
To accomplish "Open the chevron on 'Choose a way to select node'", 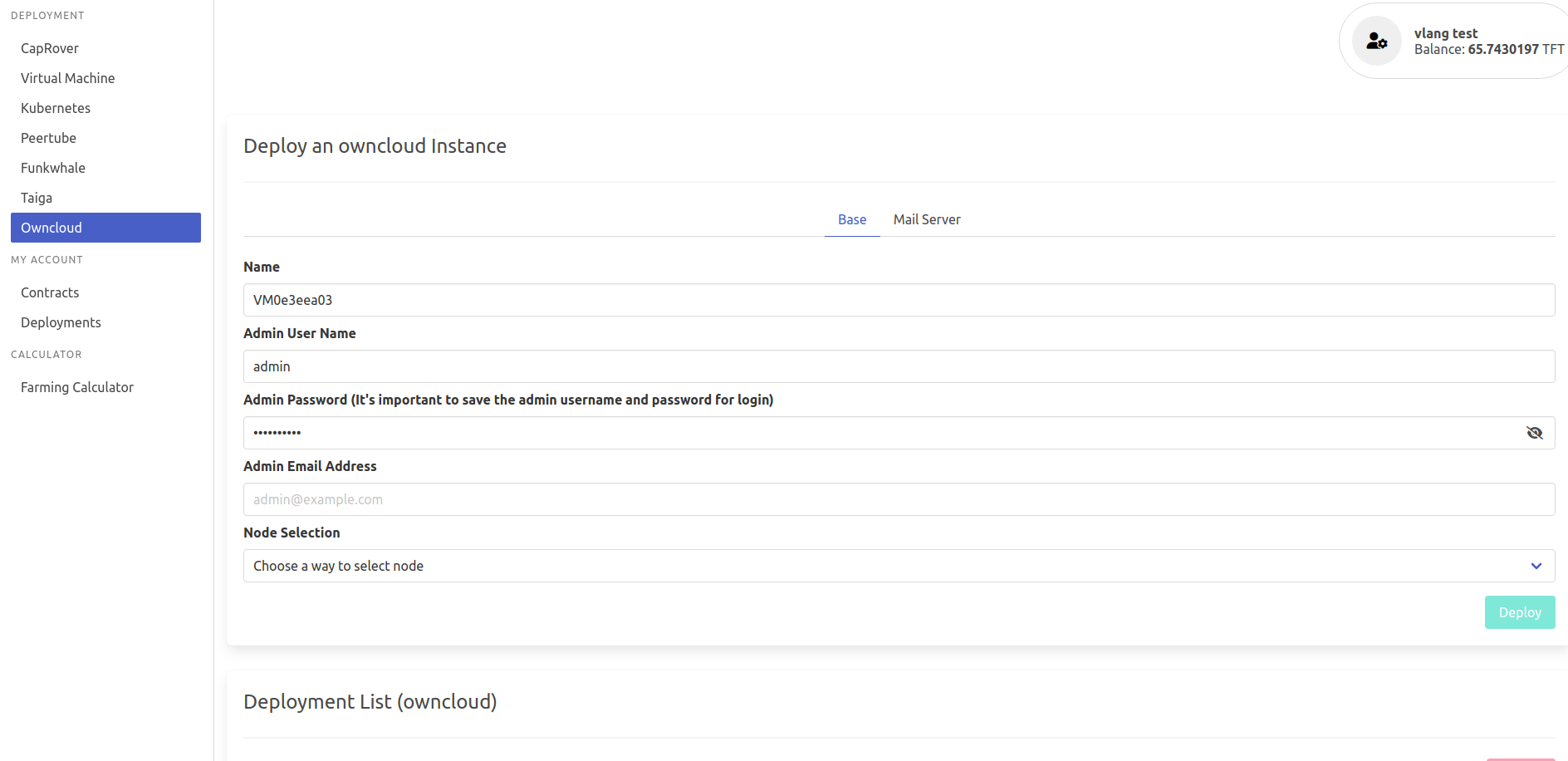I will tap(1535, 566).
